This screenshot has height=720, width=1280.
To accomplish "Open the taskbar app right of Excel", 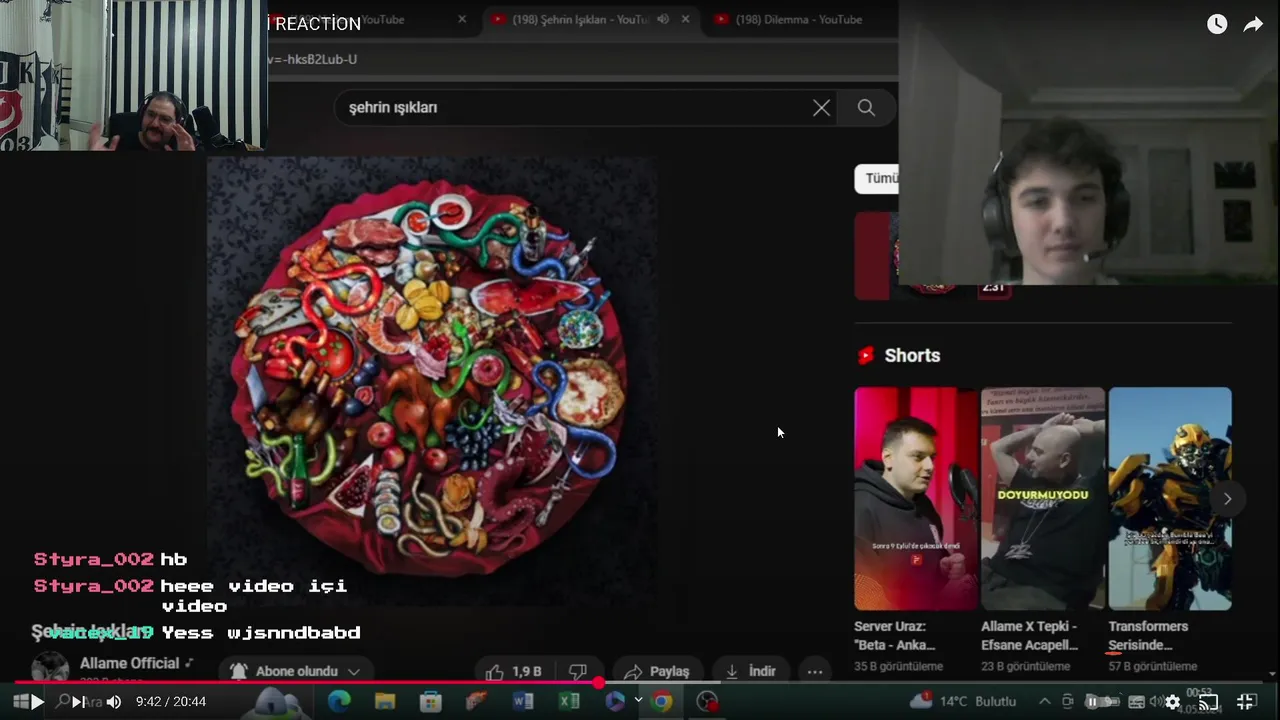I will 615,702.
